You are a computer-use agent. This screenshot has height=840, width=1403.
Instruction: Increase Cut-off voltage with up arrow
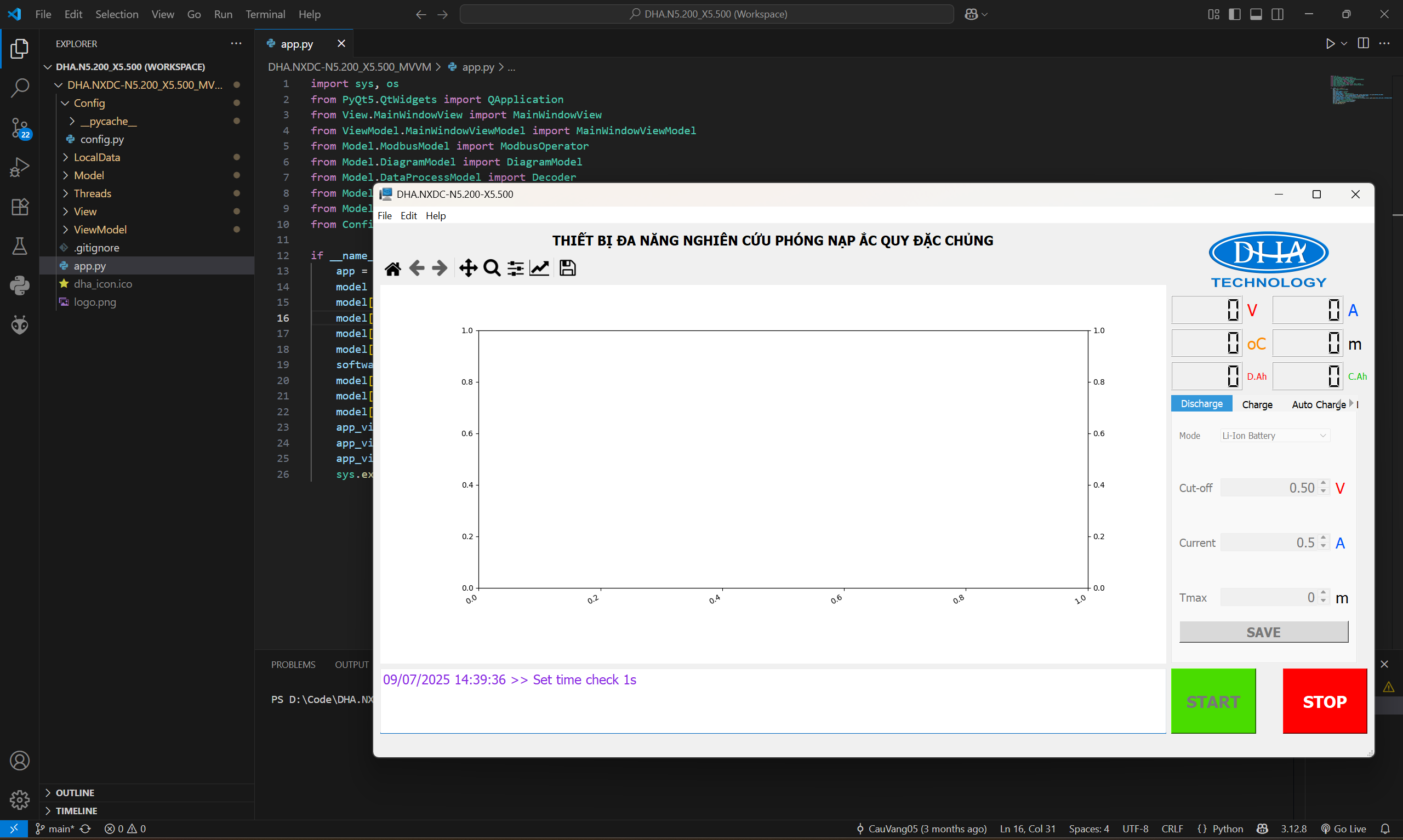click(1323, 483)
